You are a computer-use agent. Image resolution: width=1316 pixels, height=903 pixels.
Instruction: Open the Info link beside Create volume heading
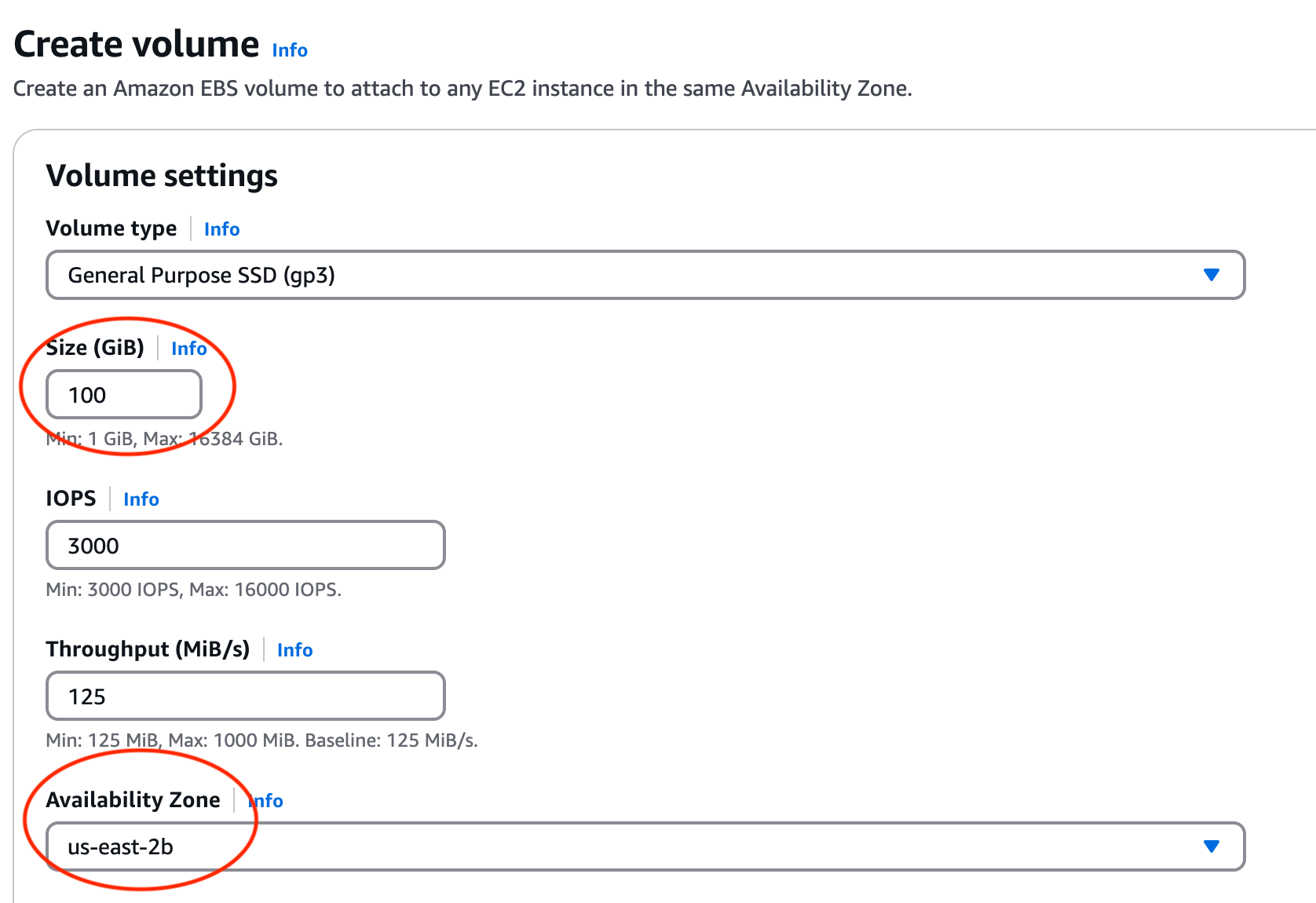(290, 50)
